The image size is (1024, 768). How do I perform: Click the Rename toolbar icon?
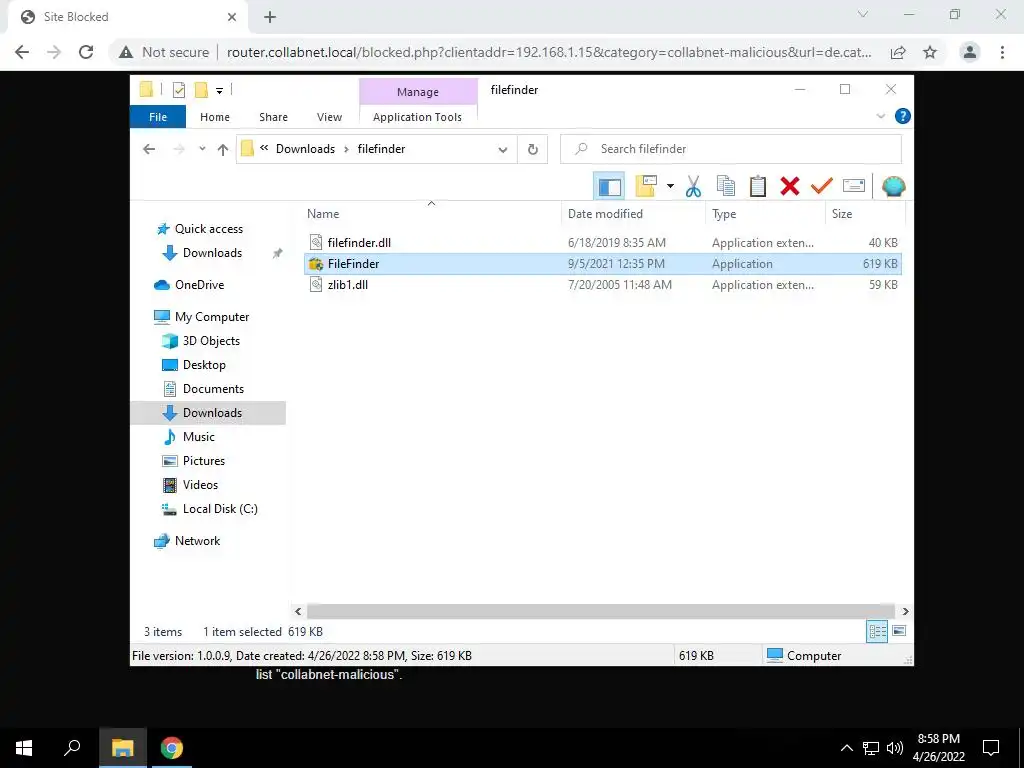pos(854,186)
